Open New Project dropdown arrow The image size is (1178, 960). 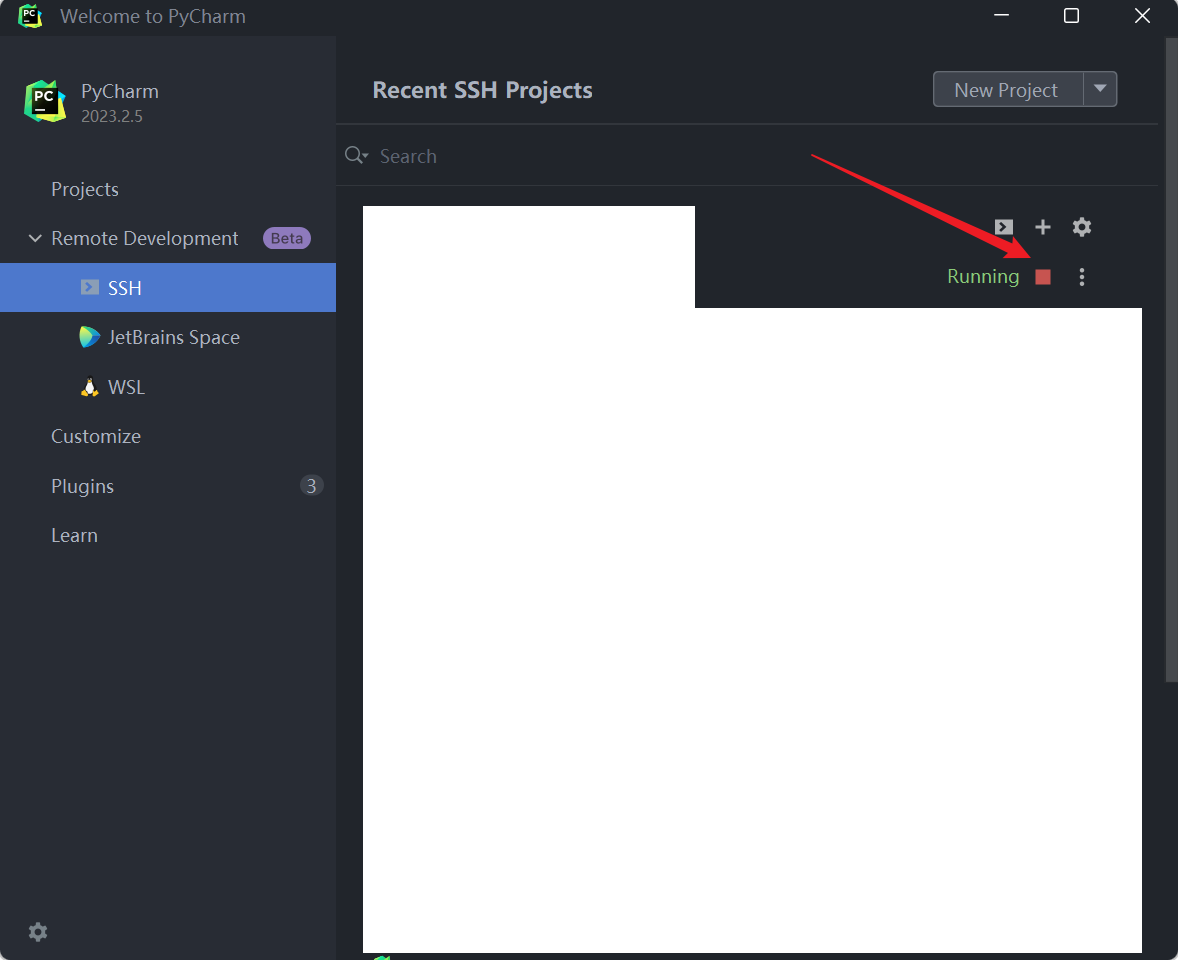pos(1100,89)
